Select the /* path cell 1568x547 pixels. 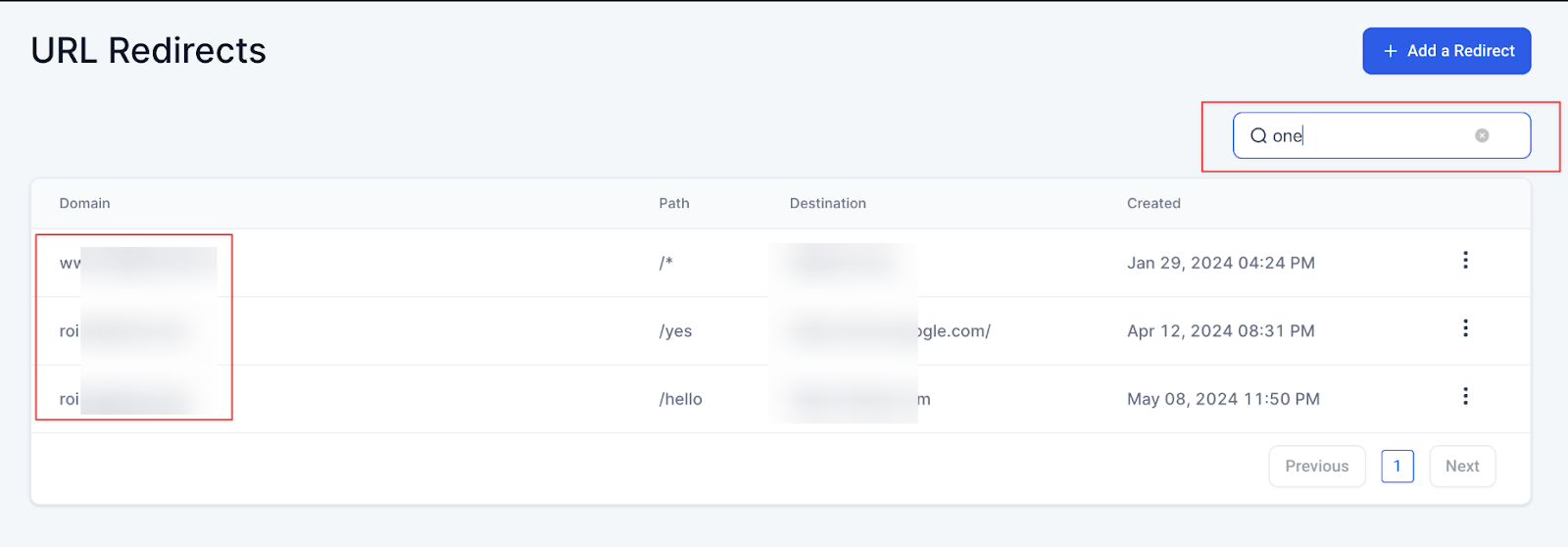point(666,263)
